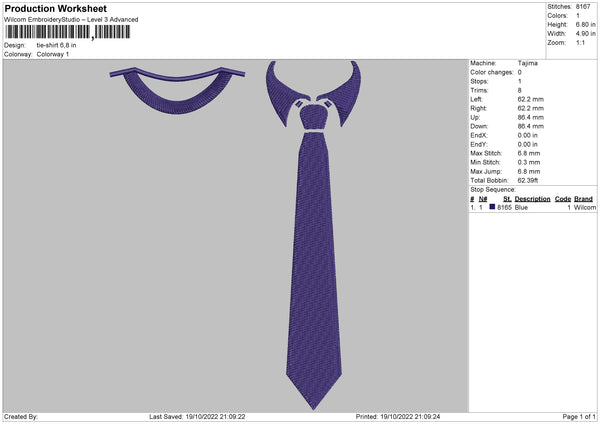This screenshot has height=424, width=600.
Task: Click the Min Stitch value 0.3 mm
Action: [528, 163]
